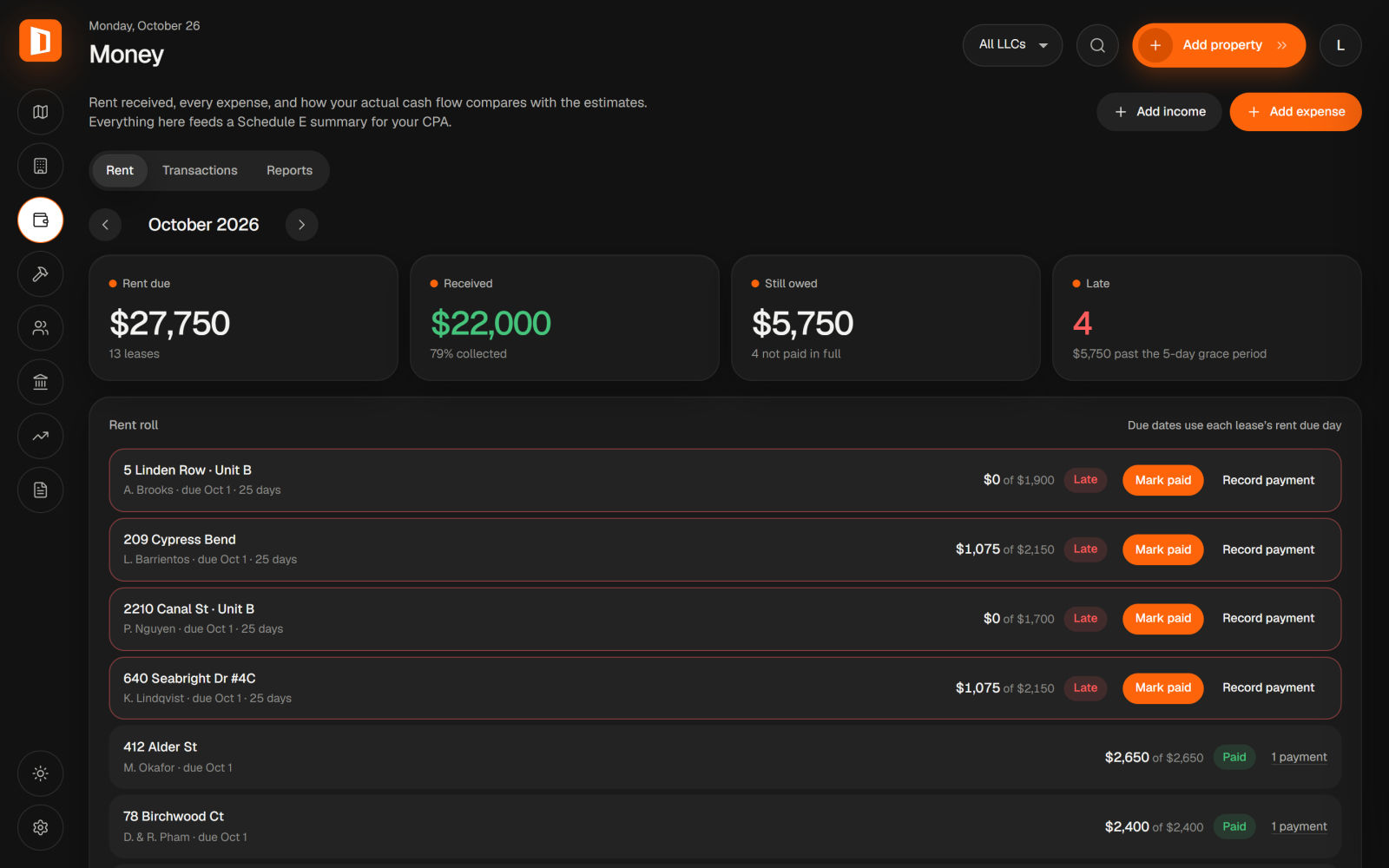Click the Add property button
The width and height of the screenshot is (1389, 868).
tap(1219, 45)
